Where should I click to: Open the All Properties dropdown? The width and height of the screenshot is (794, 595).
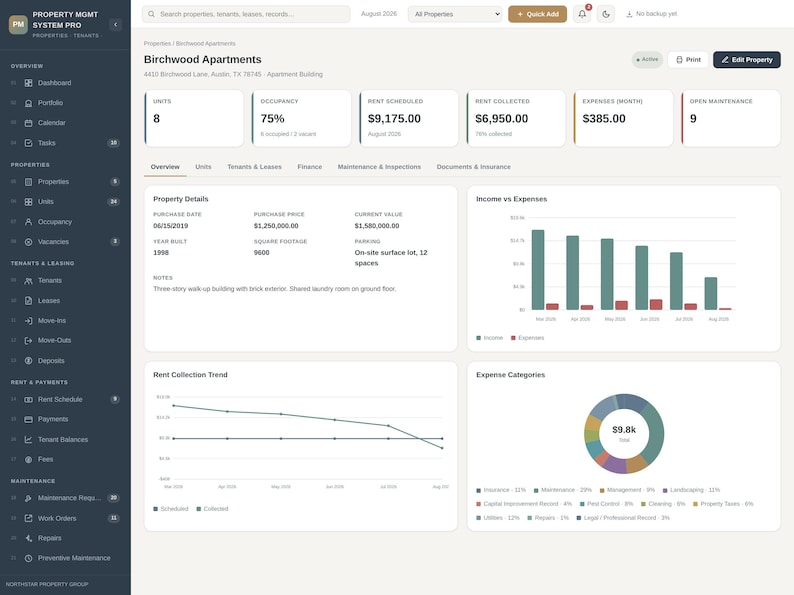(455, 14)
